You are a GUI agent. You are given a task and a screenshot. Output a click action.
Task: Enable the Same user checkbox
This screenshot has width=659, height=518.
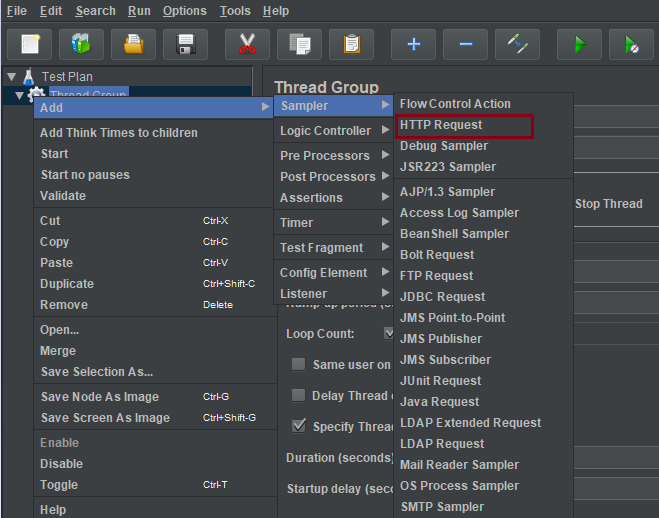298,364
